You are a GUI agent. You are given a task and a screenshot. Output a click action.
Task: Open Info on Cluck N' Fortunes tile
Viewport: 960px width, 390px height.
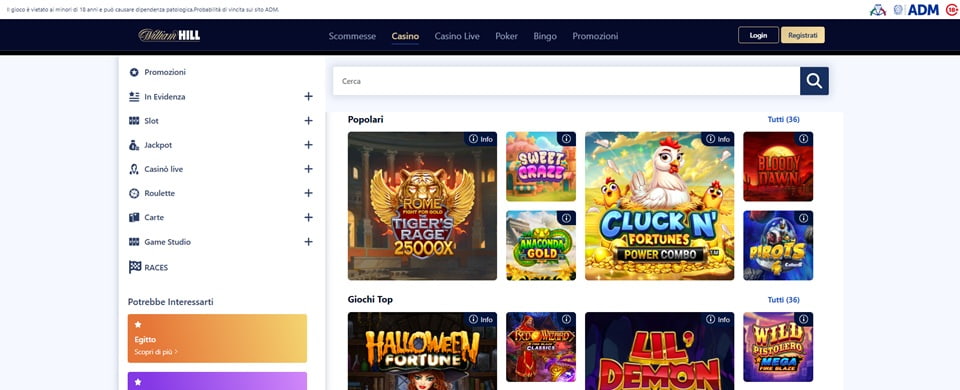pos(718,139)
